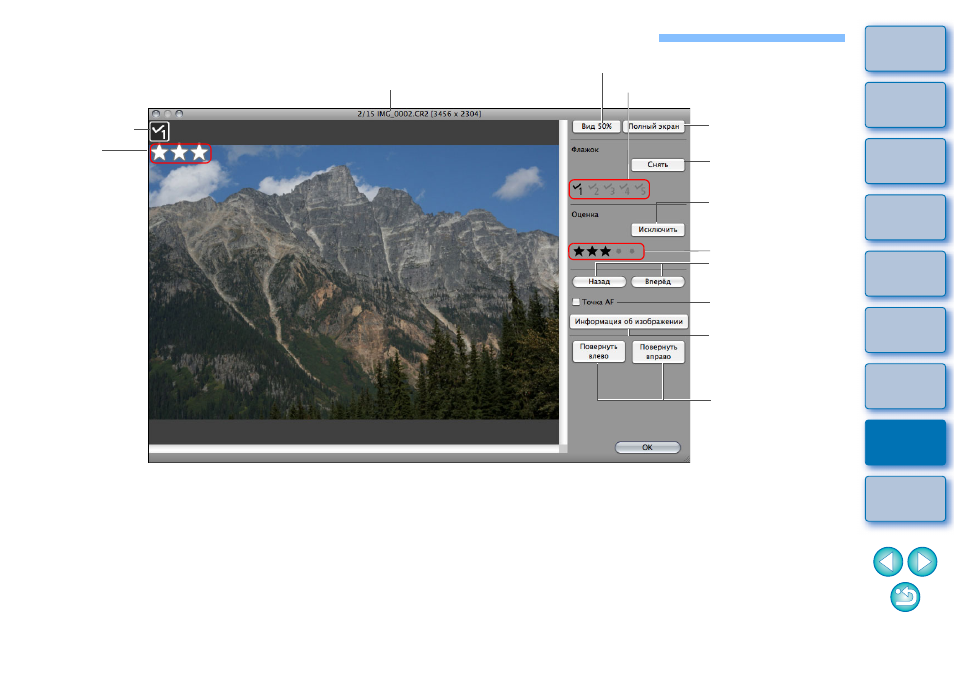Confirm with the OK button

click(647, 447)
